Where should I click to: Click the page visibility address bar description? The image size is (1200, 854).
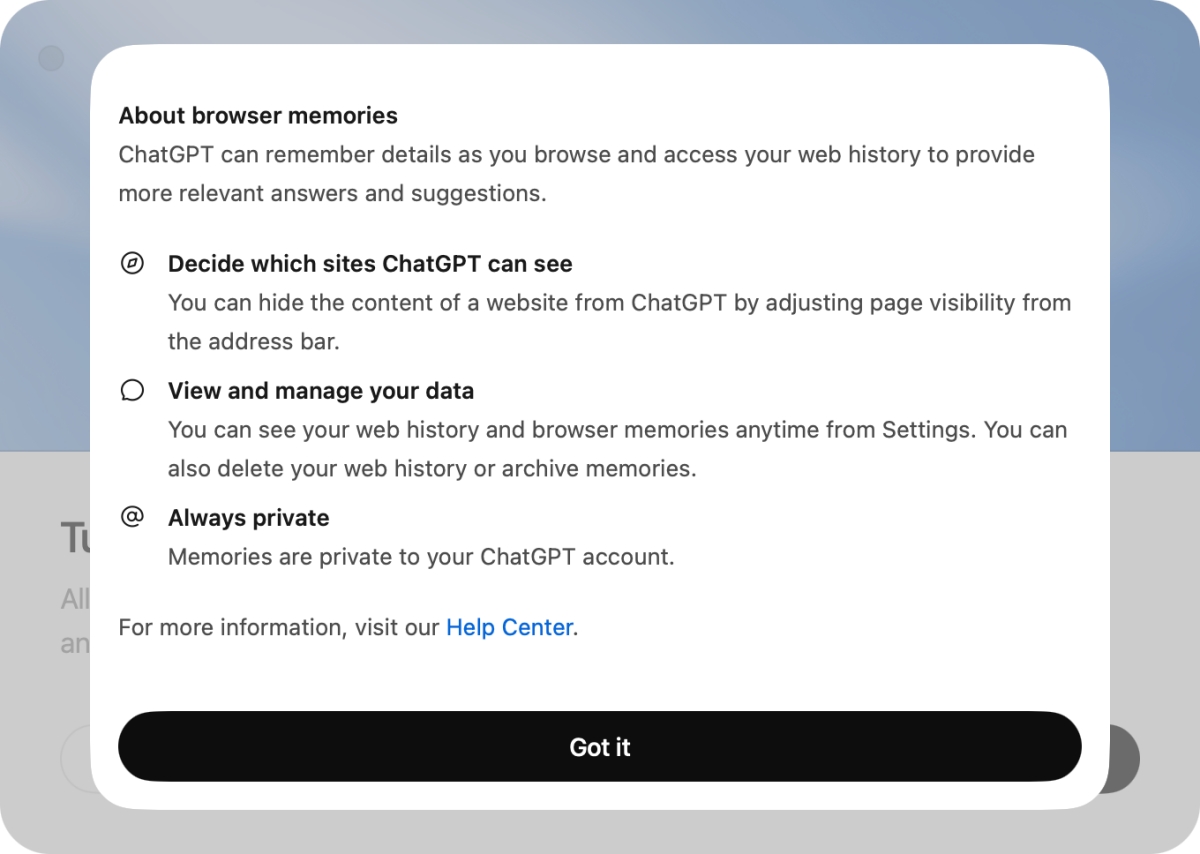coord(619,321)
